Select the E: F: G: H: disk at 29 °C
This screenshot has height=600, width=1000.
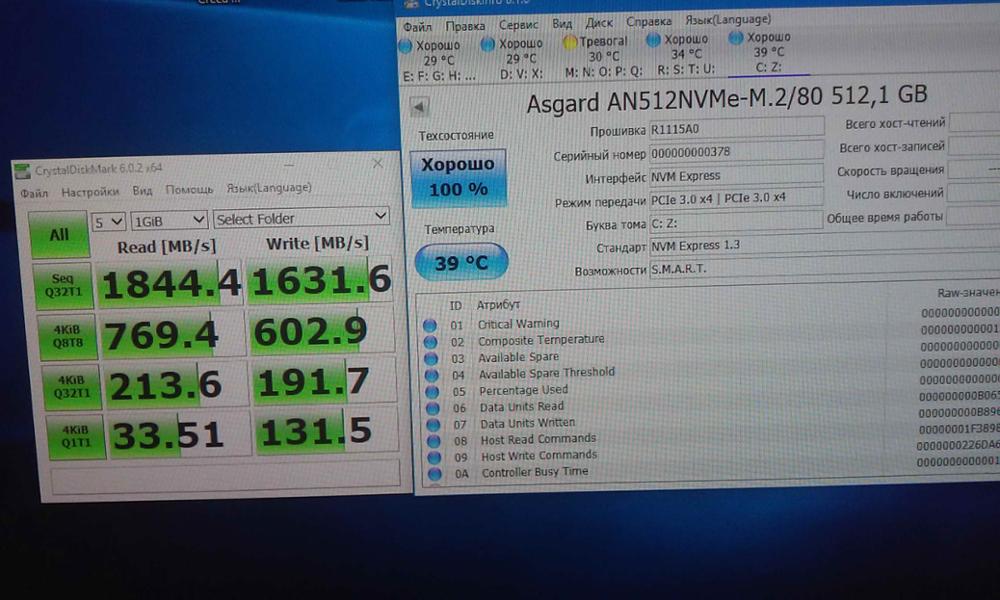[438, 61]
